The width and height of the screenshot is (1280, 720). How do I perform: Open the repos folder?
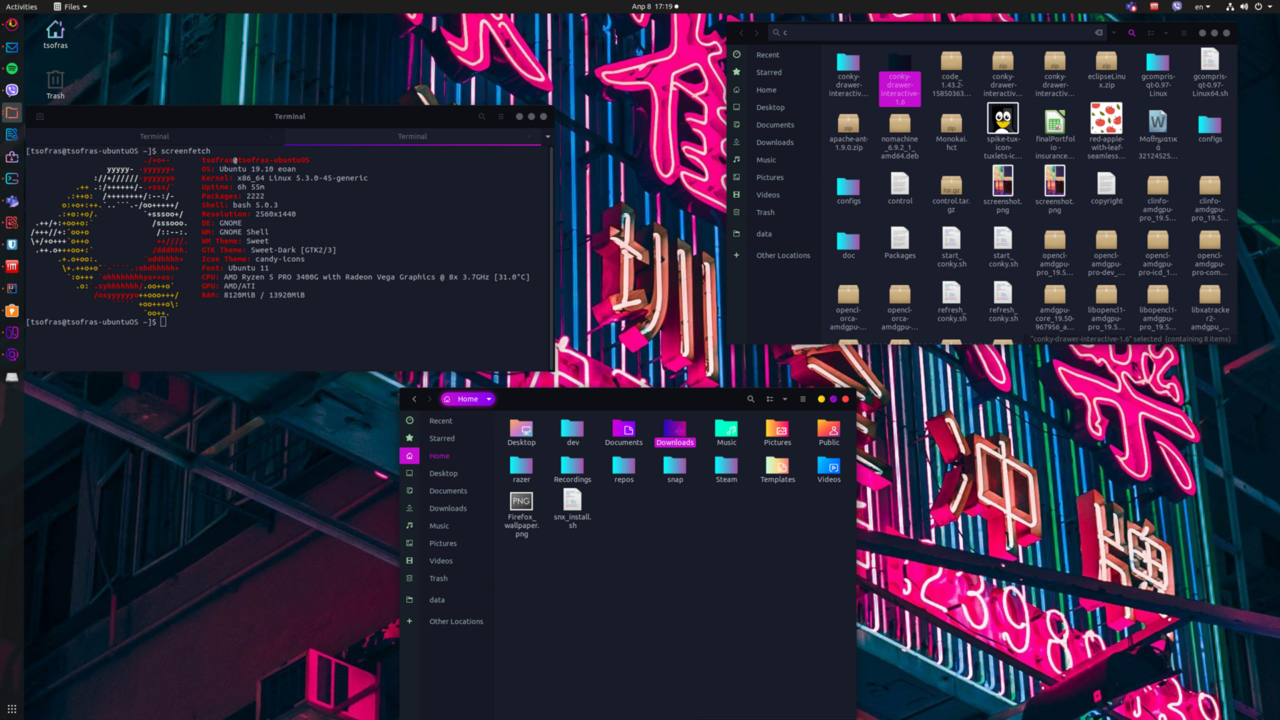tap(623, 470)
